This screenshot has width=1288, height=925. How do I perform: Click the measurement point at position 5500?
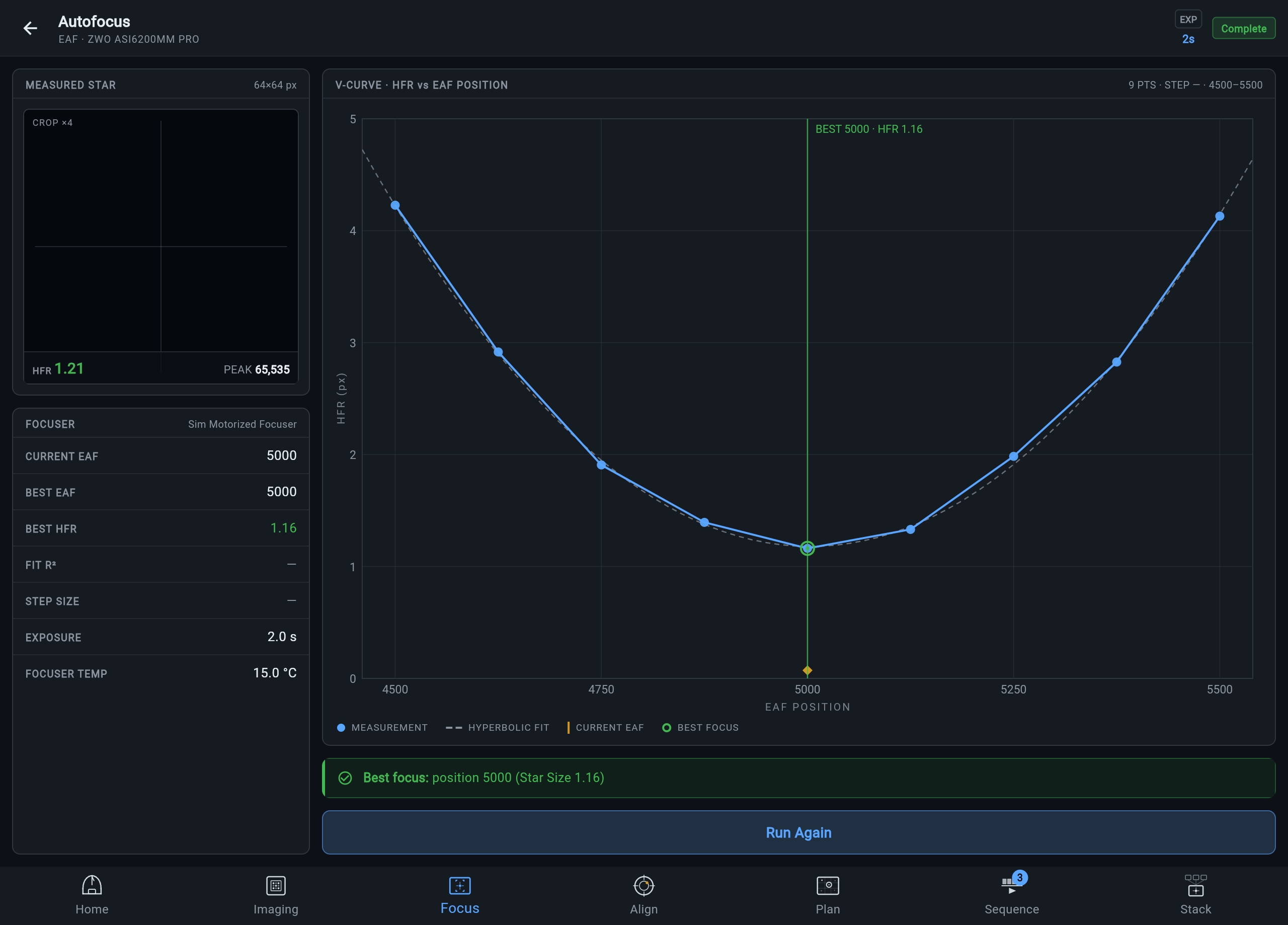click(1219, 216)
